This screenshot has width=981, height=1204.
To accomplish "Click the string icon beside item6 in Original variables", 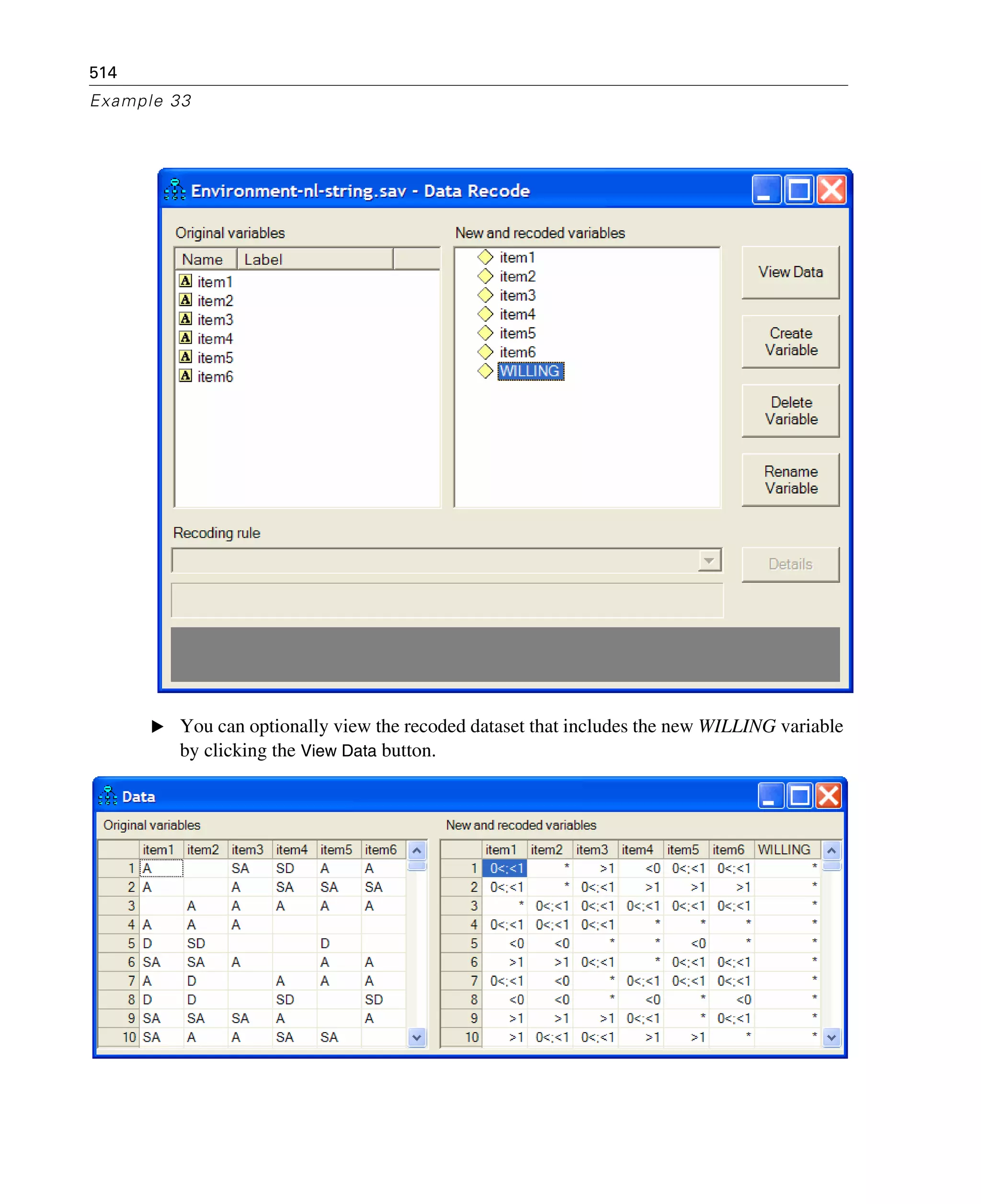I will 185,376.
